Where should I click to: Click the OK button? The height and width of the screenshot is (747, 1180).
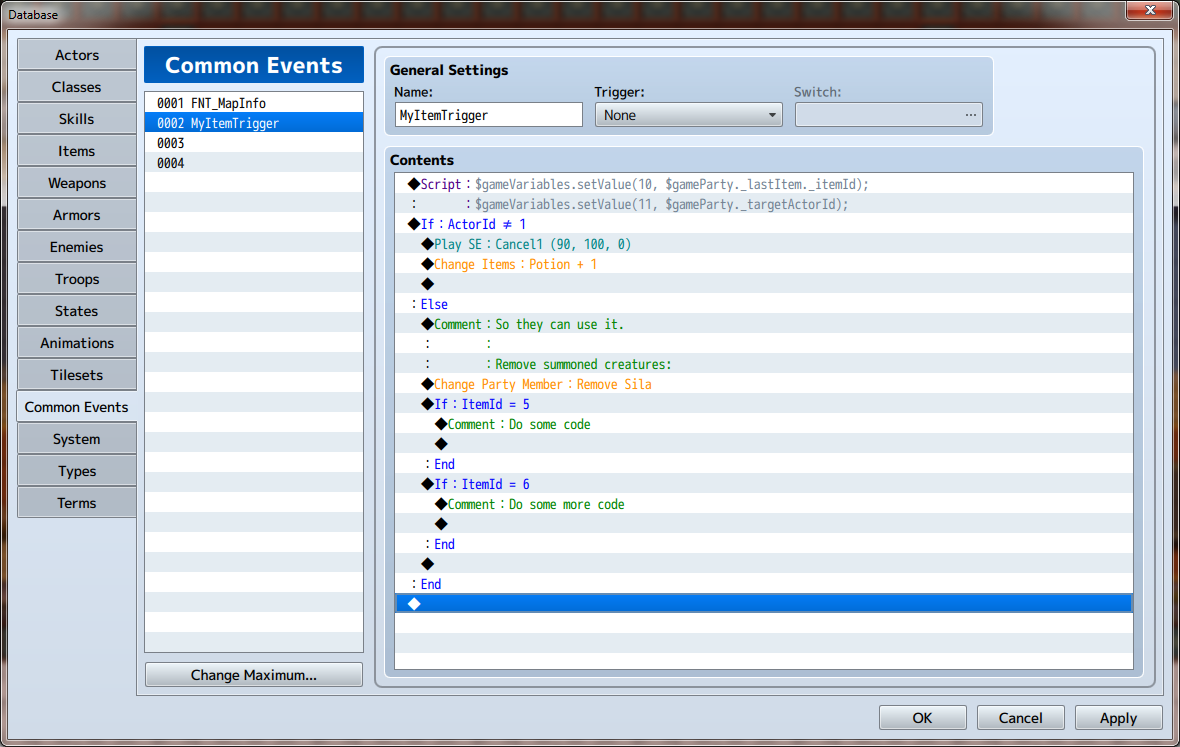click(x=922, y=717)
